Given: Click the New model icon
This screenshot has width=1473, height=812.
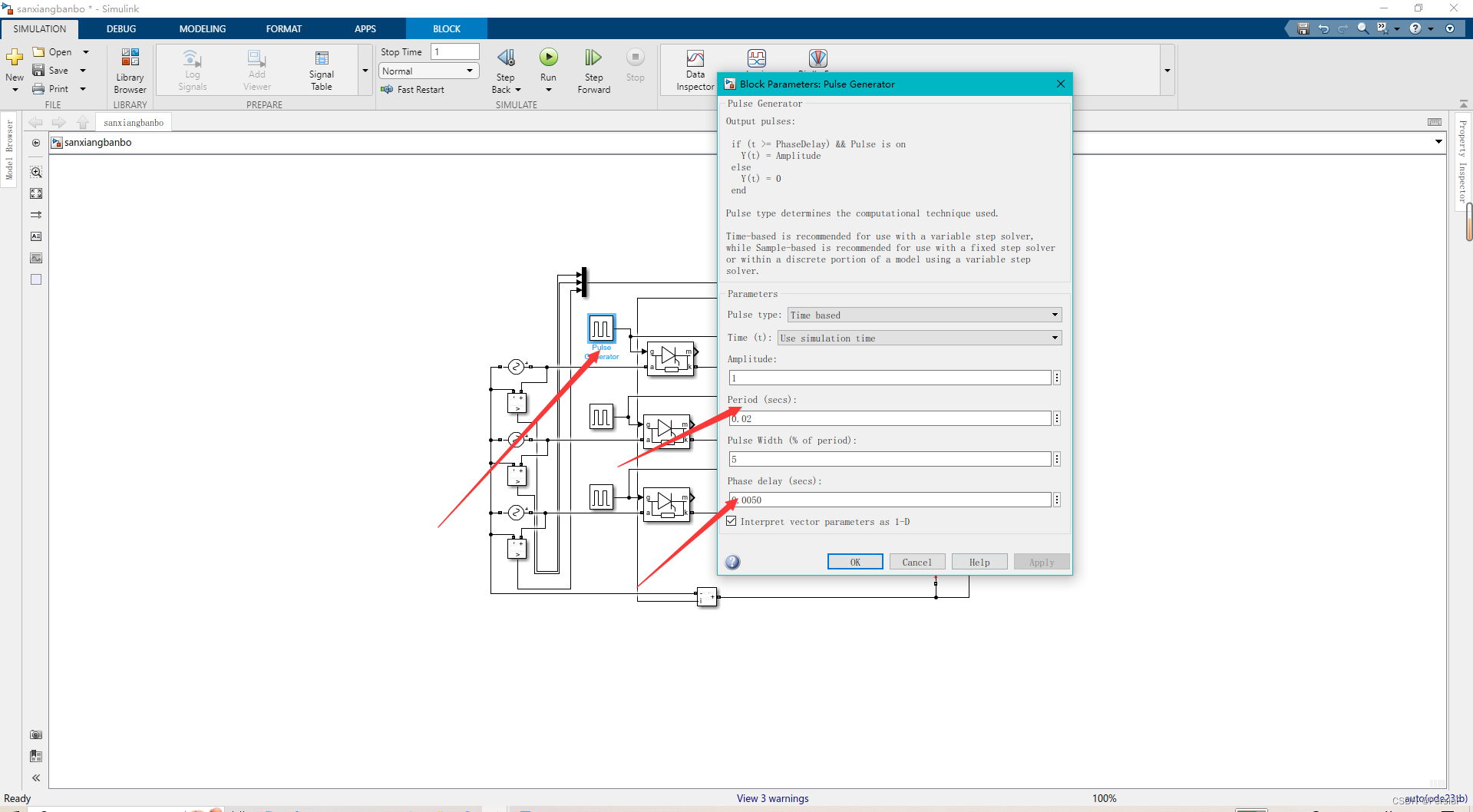Looking at the screenshot, I should click(15, 58).
